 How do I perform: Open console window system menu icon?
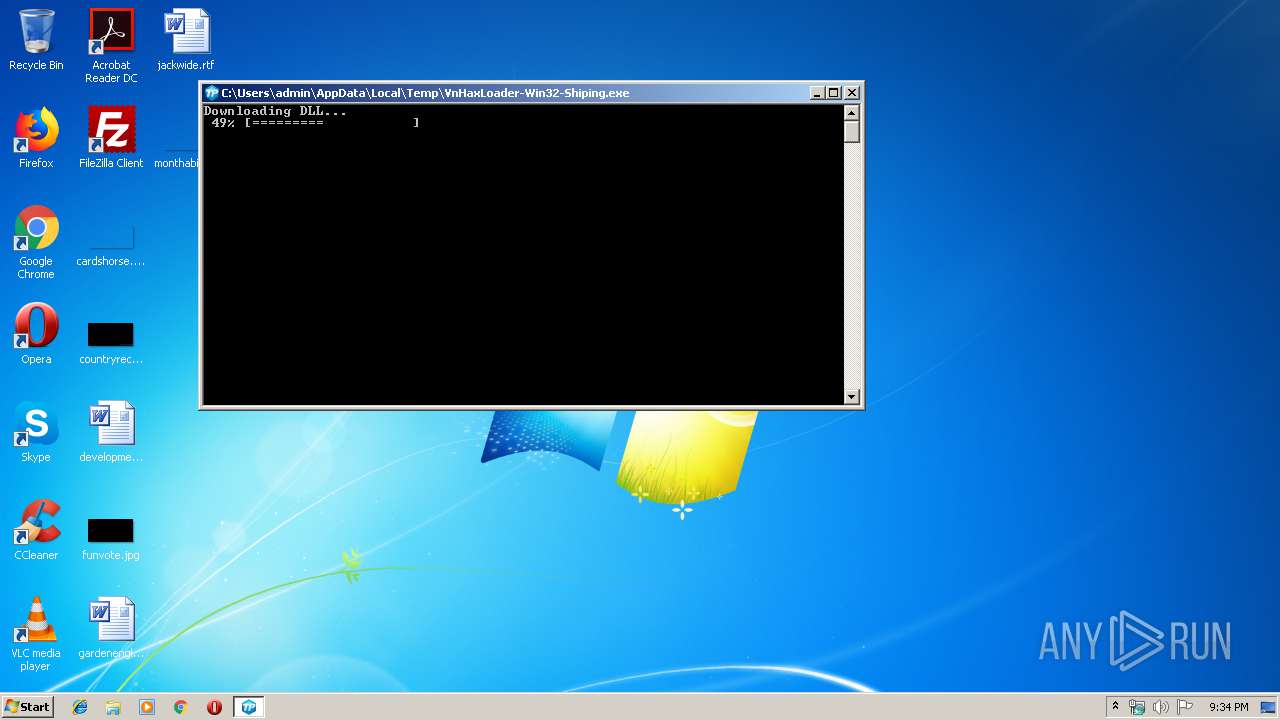point(211,93)
